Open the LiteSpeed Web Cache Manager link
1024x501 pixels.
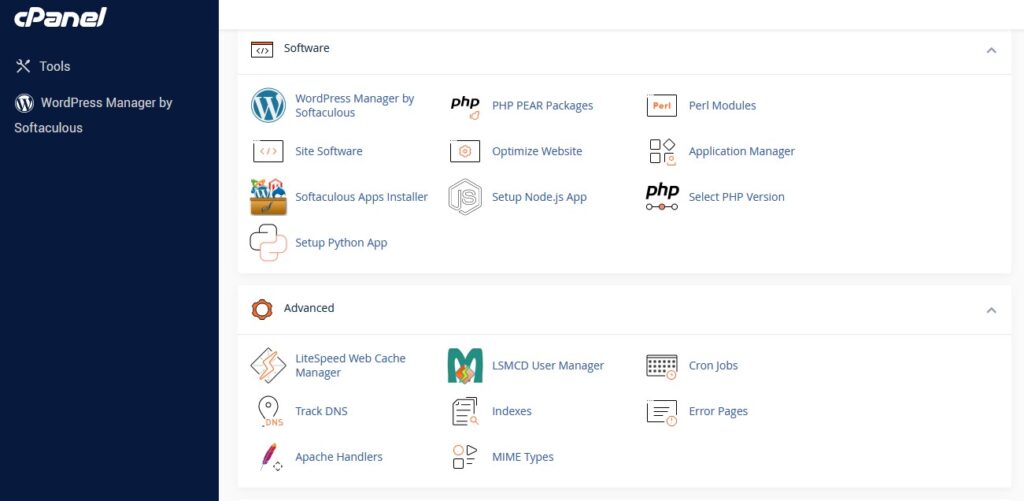point(350,365)
